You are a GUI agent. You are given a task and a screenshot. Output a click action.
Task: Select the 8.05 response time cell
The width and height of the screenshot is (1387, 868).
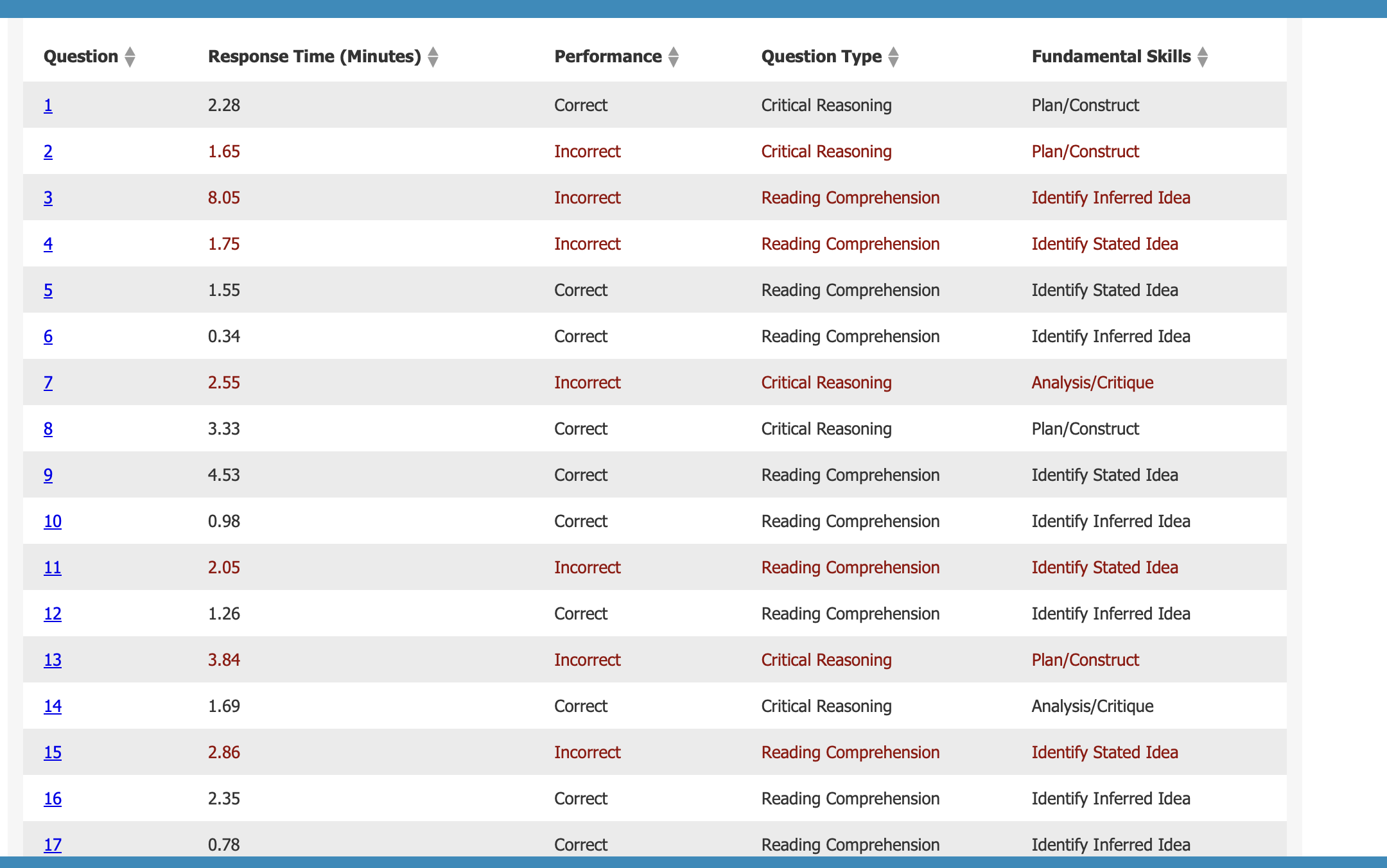coord(224,198)
